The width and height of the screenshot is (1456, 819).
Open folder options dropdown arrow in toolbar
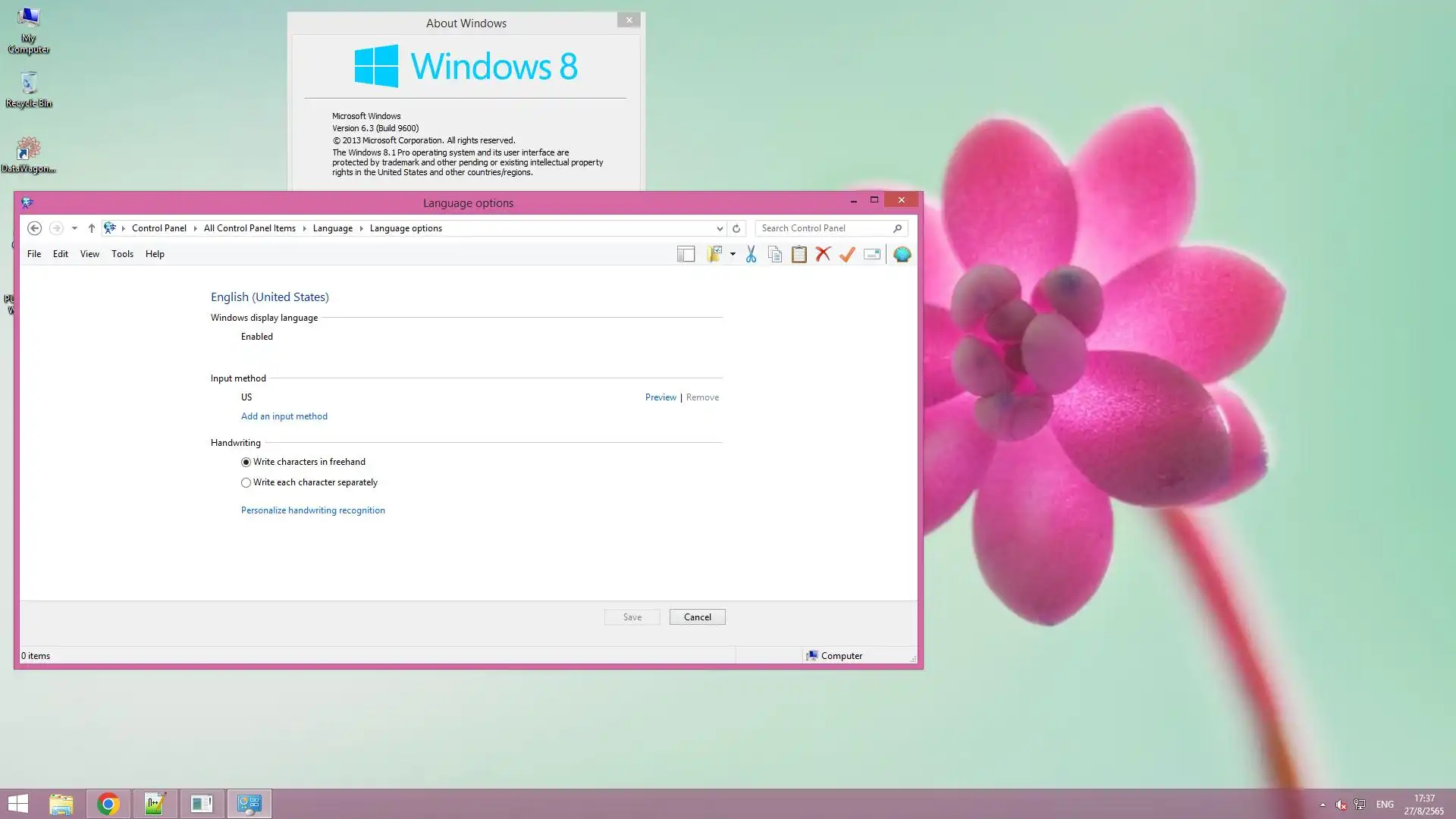pos(733,254)
